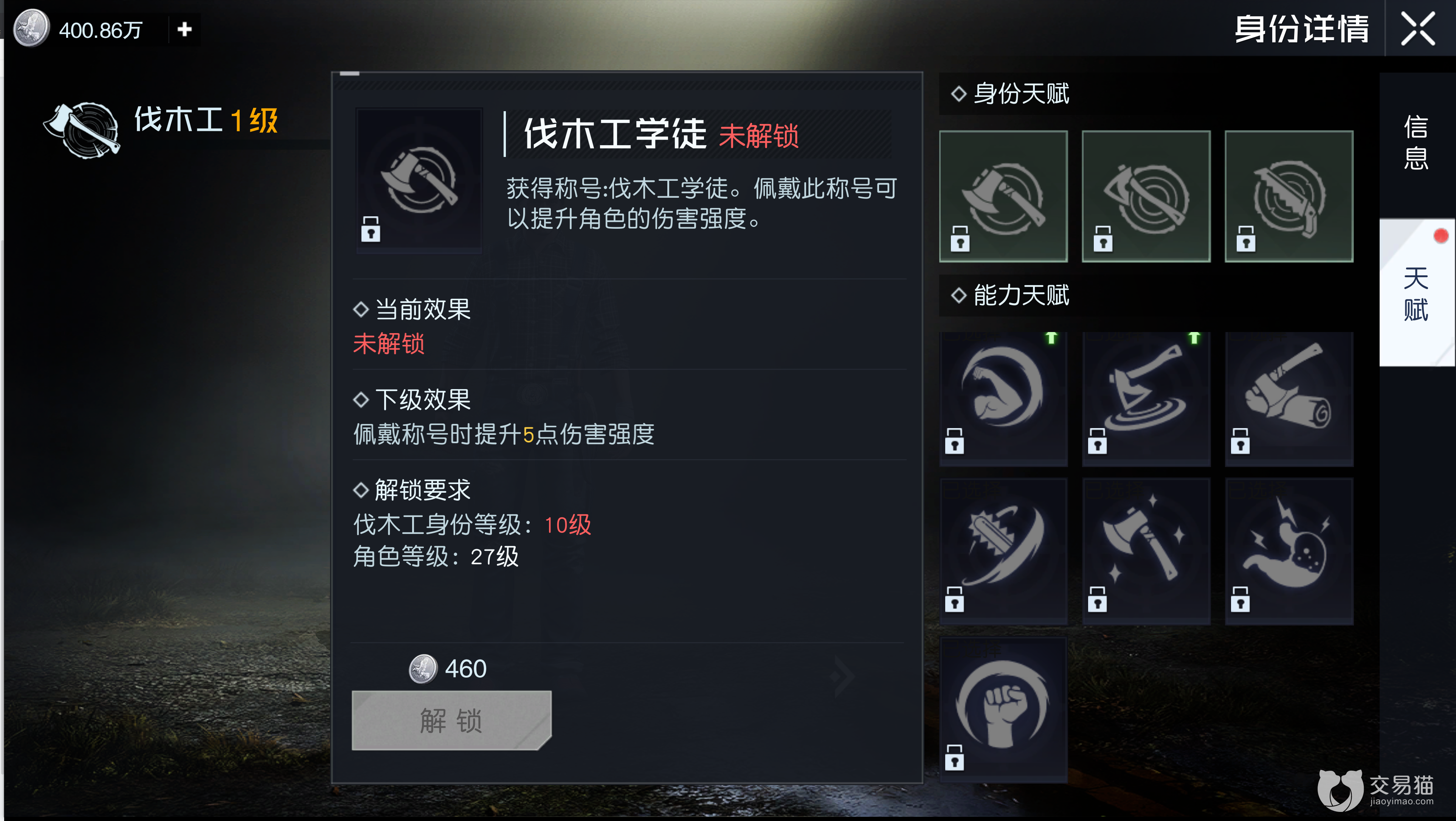1456x821 pixels.
Task: Select the first locked axe identity talent
Action: 1003,196
